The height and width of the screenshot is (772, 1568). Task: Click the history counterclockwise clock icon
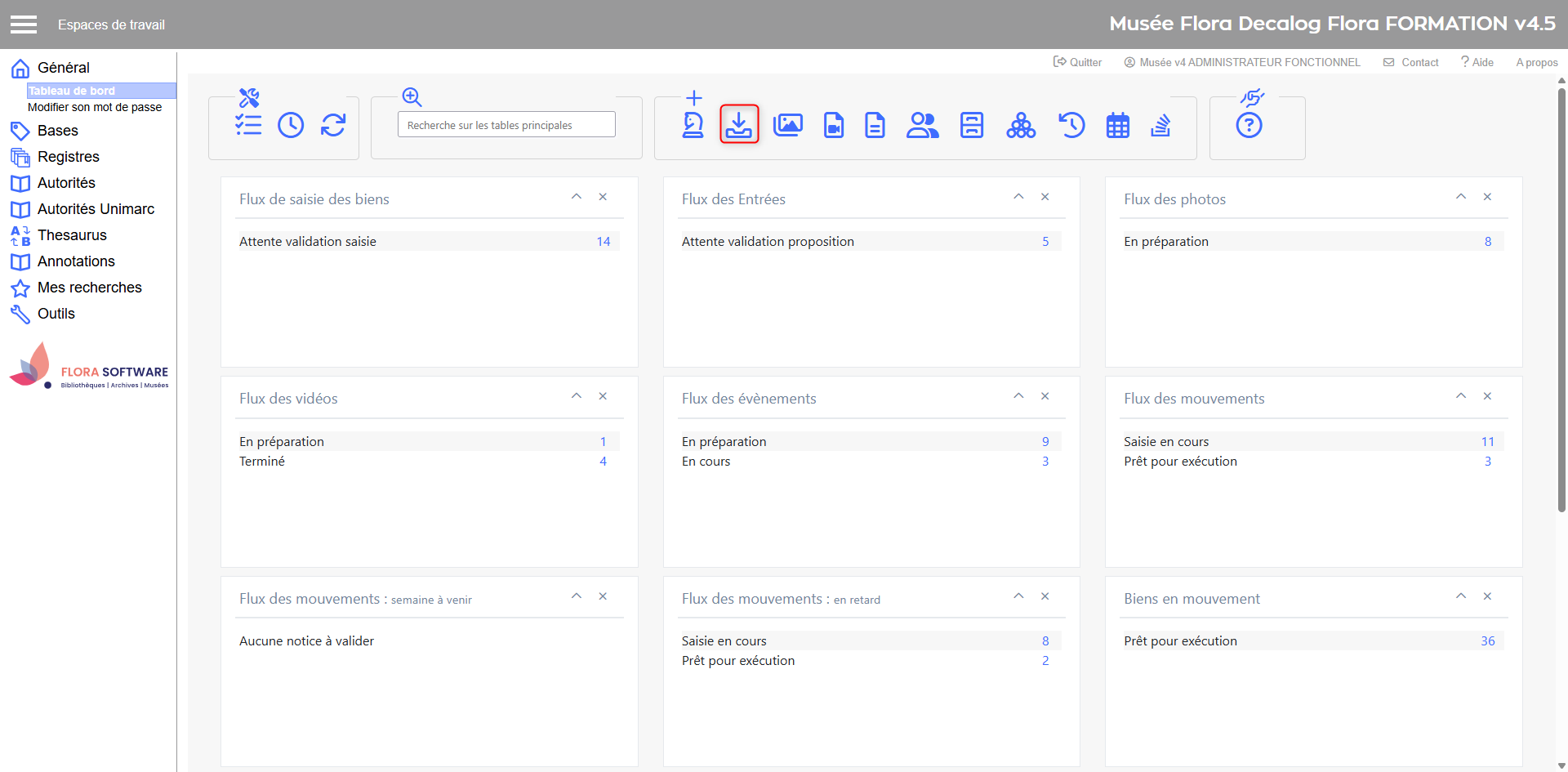(1071, 125)
